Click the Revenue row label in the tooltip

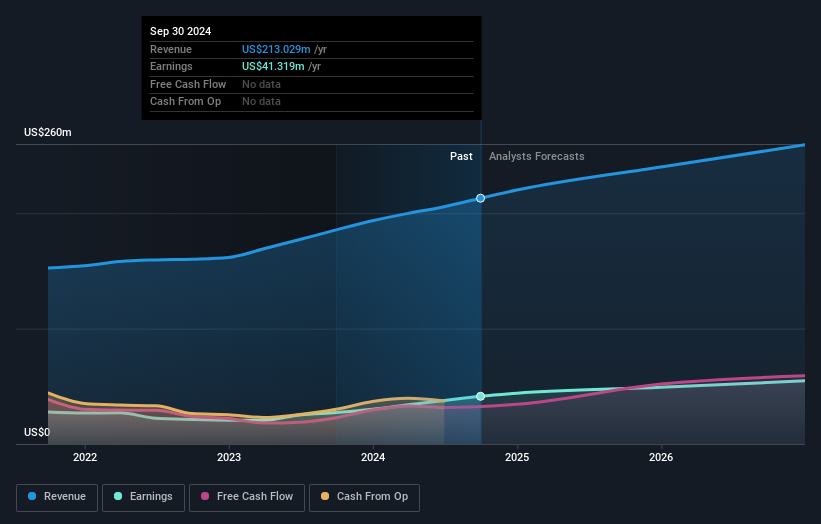171,49
